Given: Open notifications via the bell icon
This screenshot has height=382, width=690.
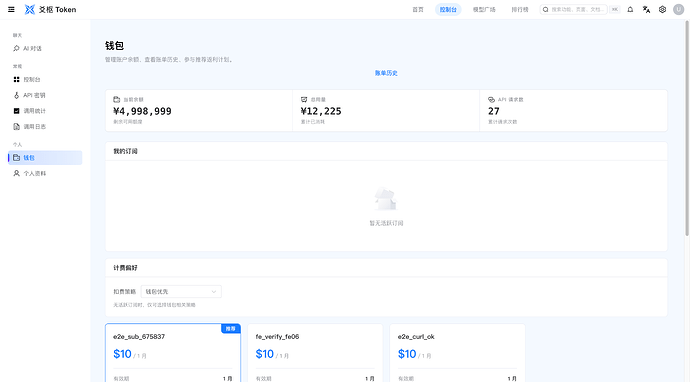Looking at the screenshot, I should pos(630,9).
